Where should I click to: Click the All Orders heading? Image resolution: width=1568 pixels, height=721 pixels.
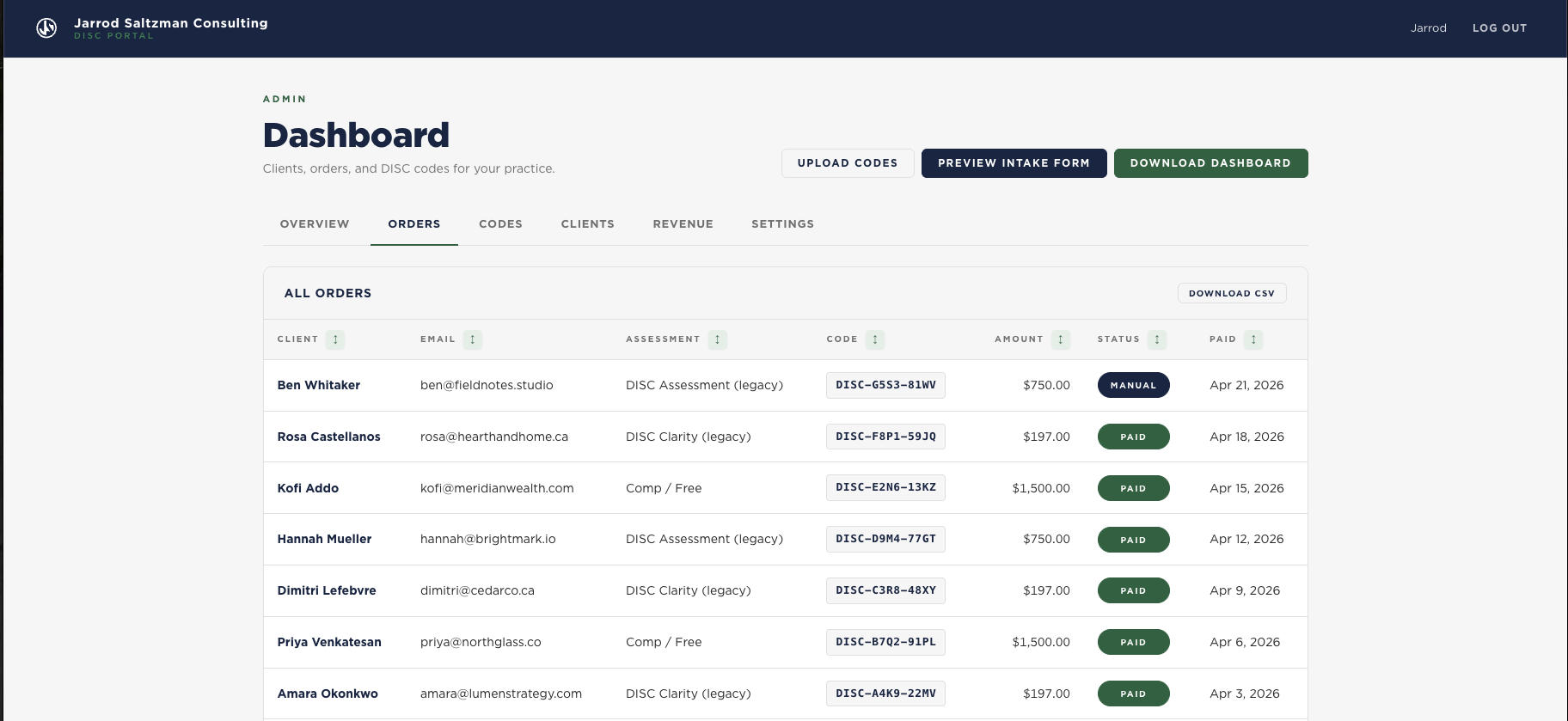coord(328,293)
